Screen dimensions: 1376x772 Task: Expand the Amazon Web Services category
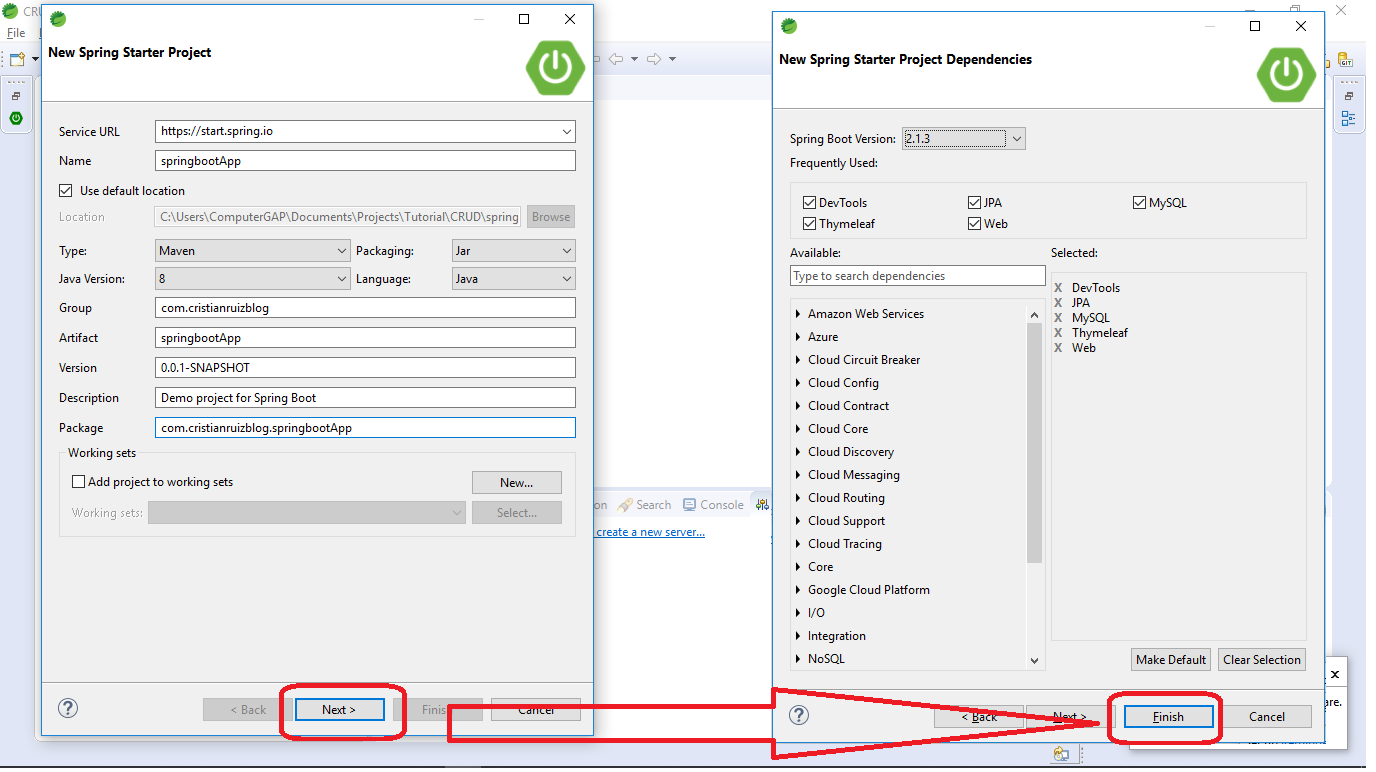click(x=798, y=314)
